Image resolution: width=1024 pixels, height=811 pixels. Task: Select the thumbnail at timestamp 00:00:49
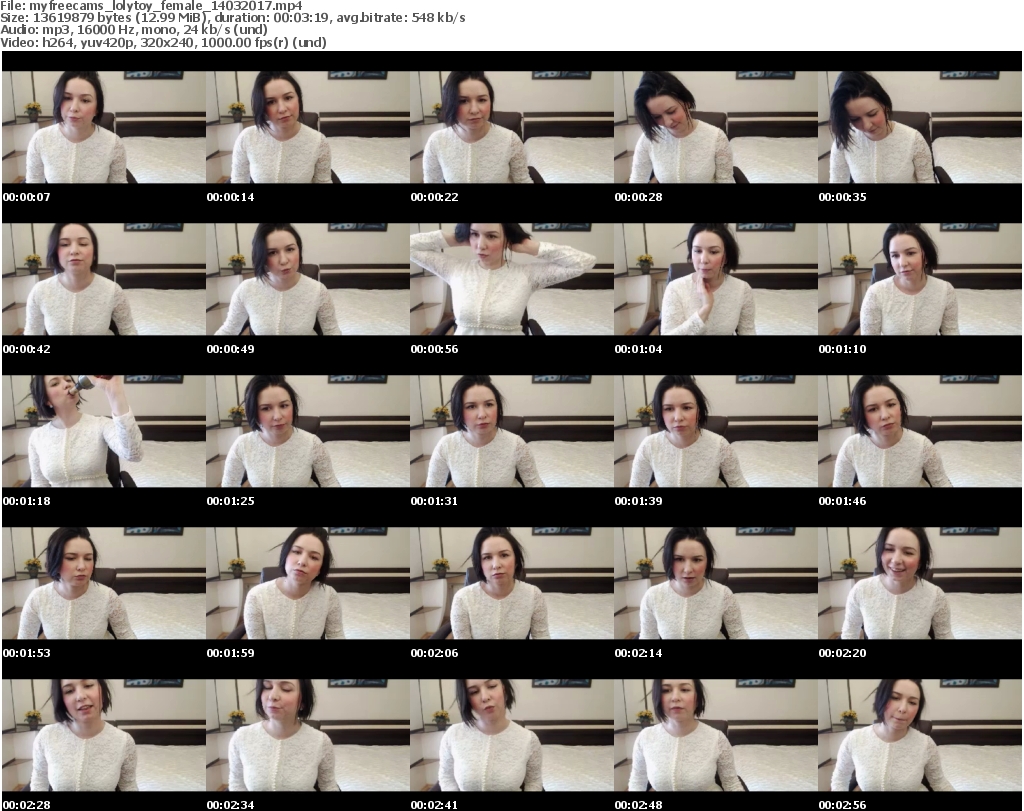[x=308, y=279]
